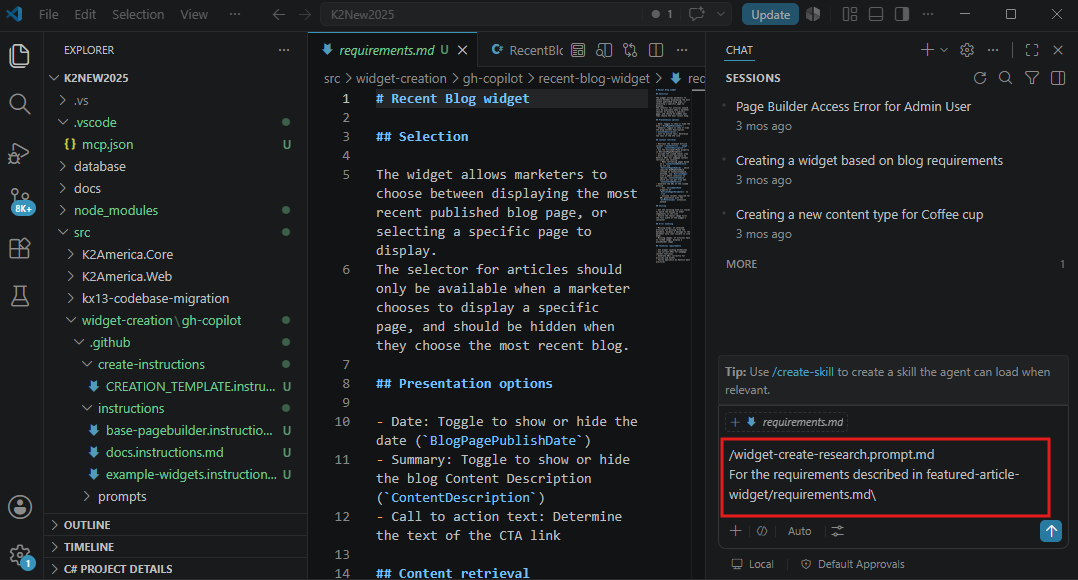Open the chat icon in the title bar
1078x580 pixels.
point(696,14)
